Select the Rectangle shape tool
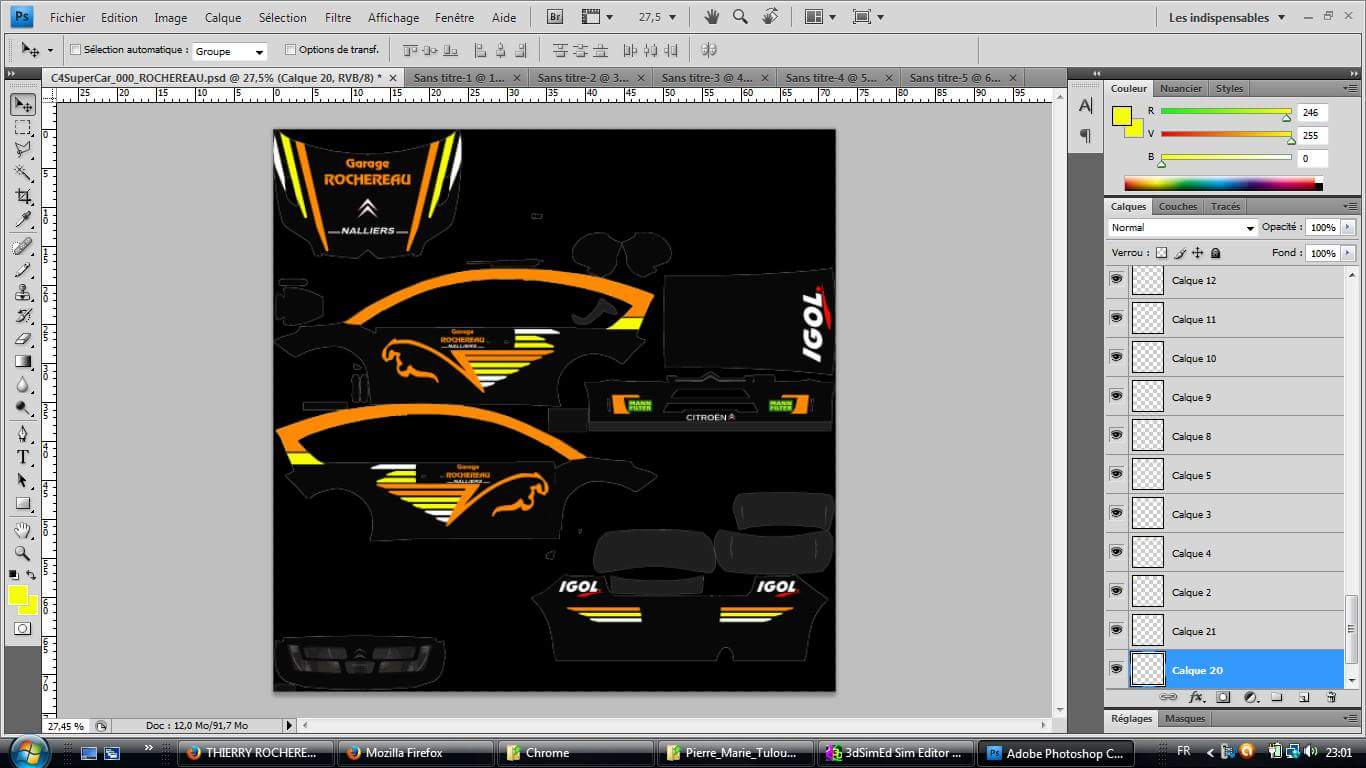Viewport: 1366px width, 768px height. (x=23, y=503)
